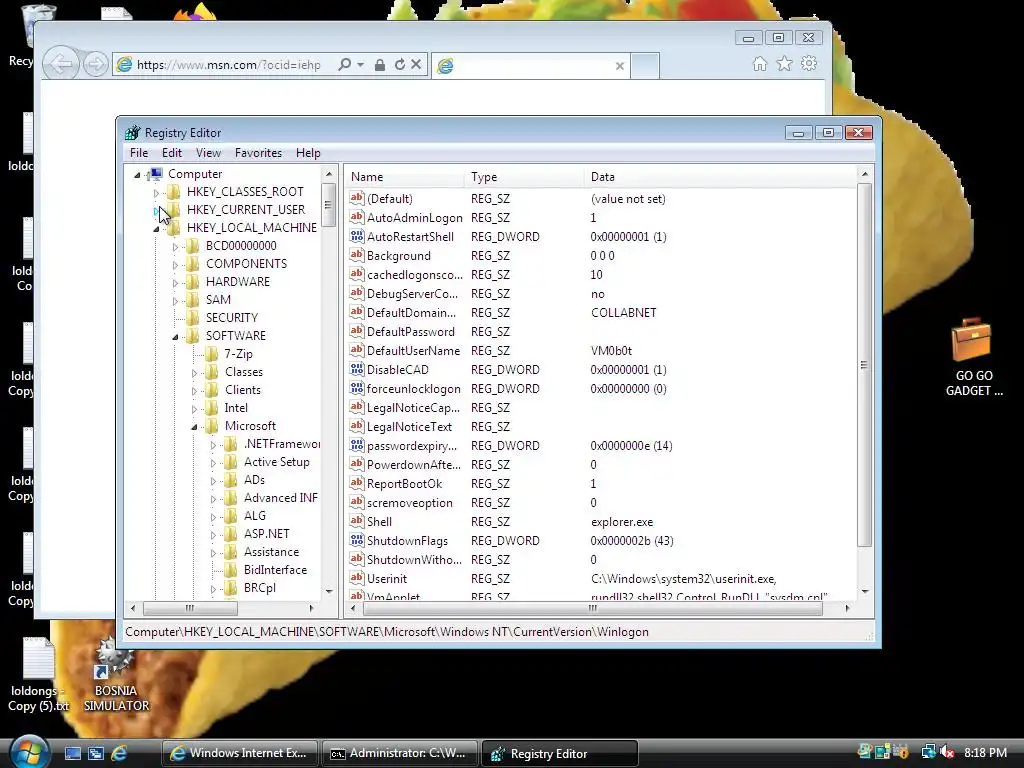Open the View menu in Registry Editor
The image size is (1024, 768).
[x=208, y=153]
